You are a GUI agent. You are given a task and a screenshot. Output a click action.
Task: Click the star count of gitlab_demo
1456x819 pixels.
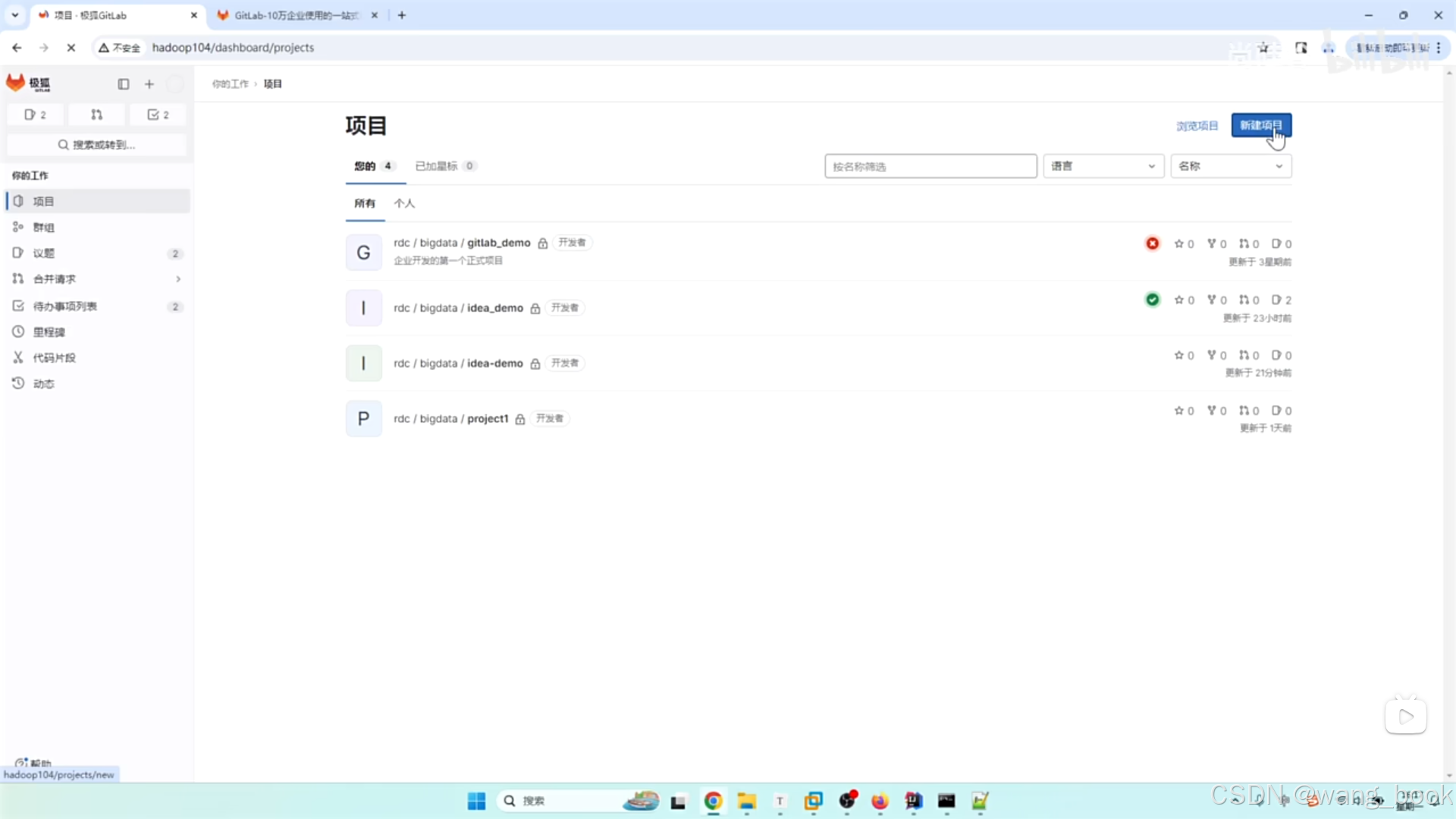(1184, 243)
